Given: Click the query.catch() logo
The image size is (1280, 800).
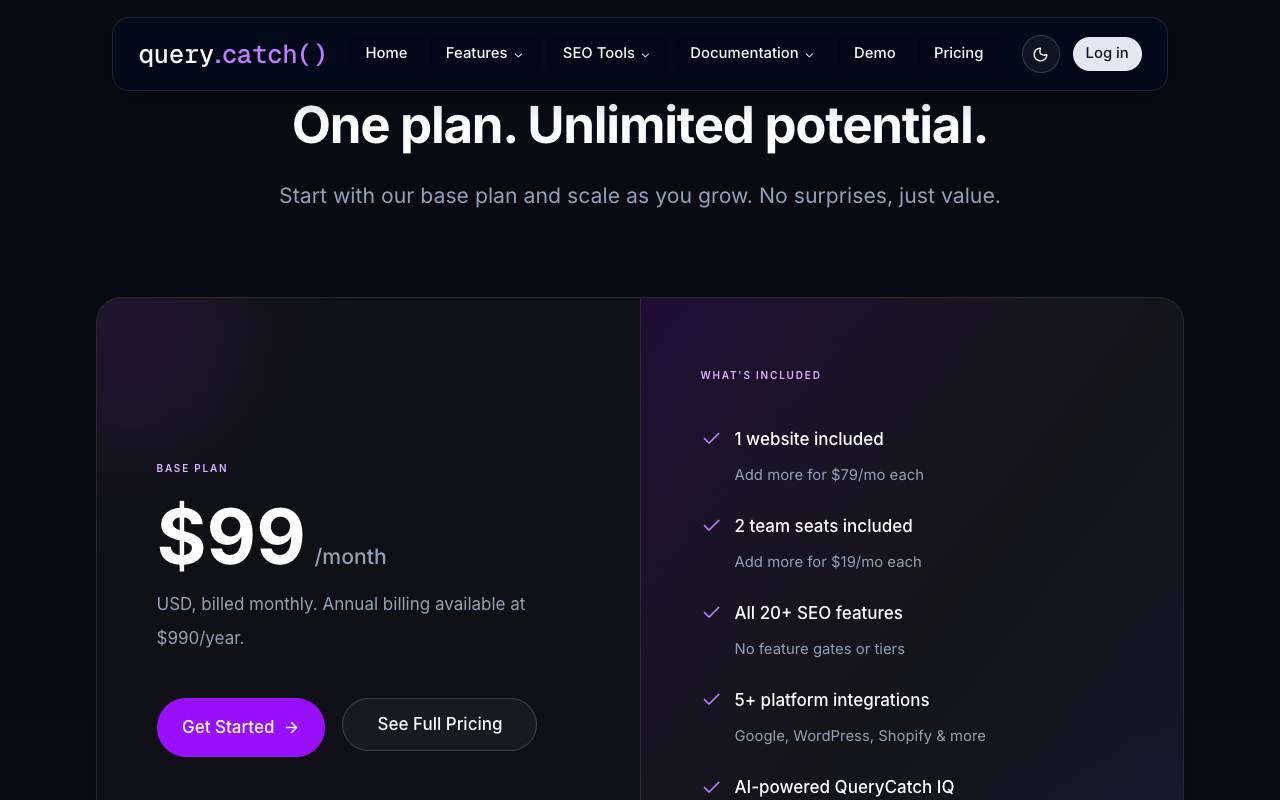Looking at the screenshot, I should [233, 54].
